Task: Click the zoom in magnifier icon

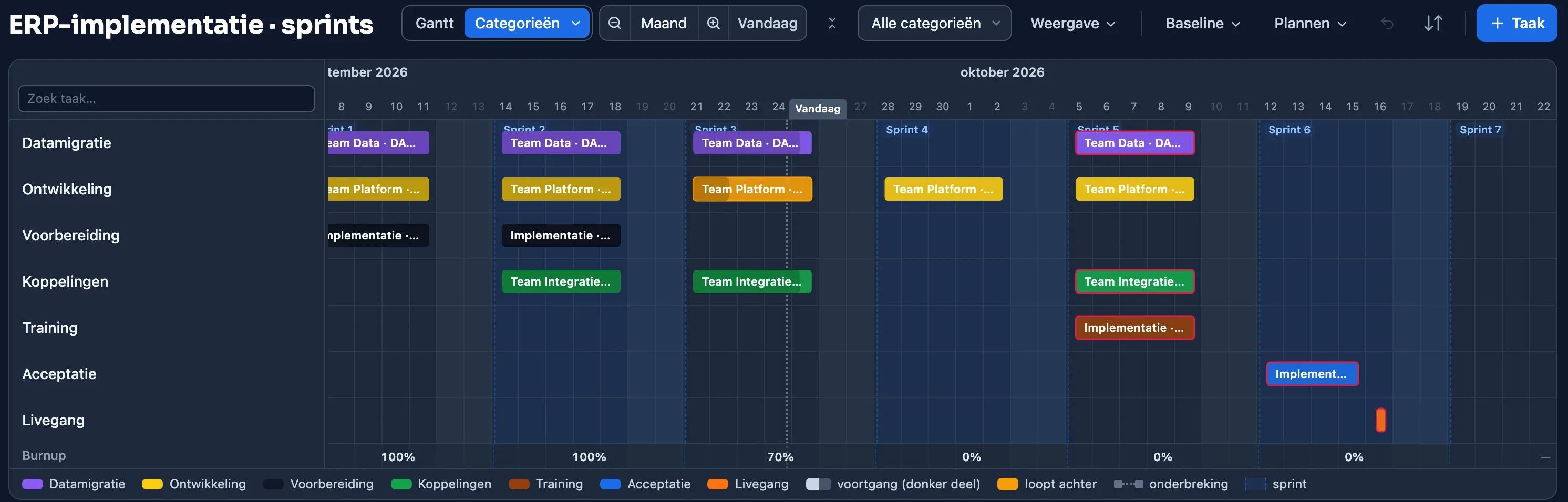Action: click(714, 23)
